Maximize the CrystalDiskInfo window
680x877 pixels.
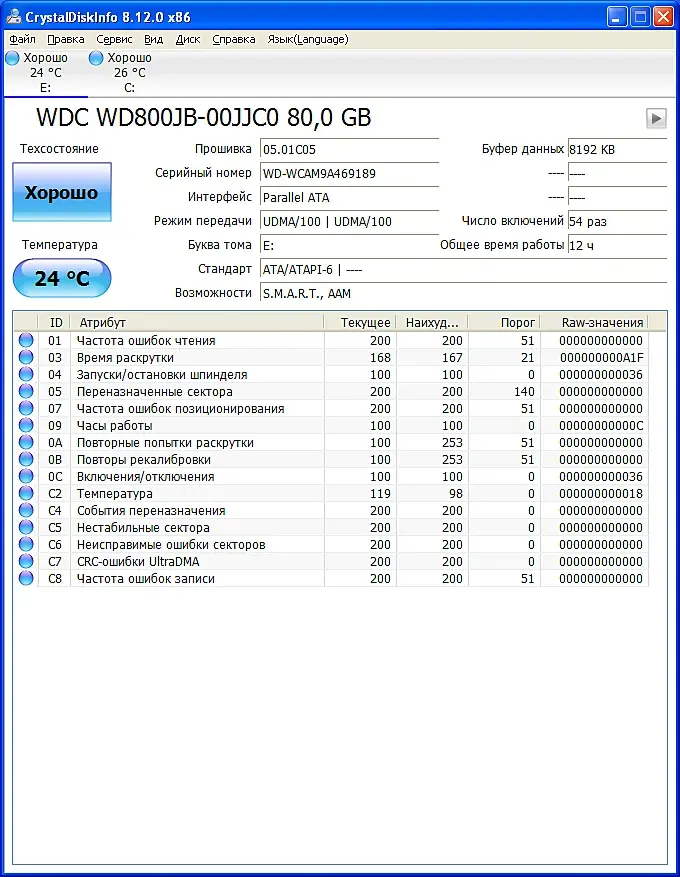coord(640,17)
